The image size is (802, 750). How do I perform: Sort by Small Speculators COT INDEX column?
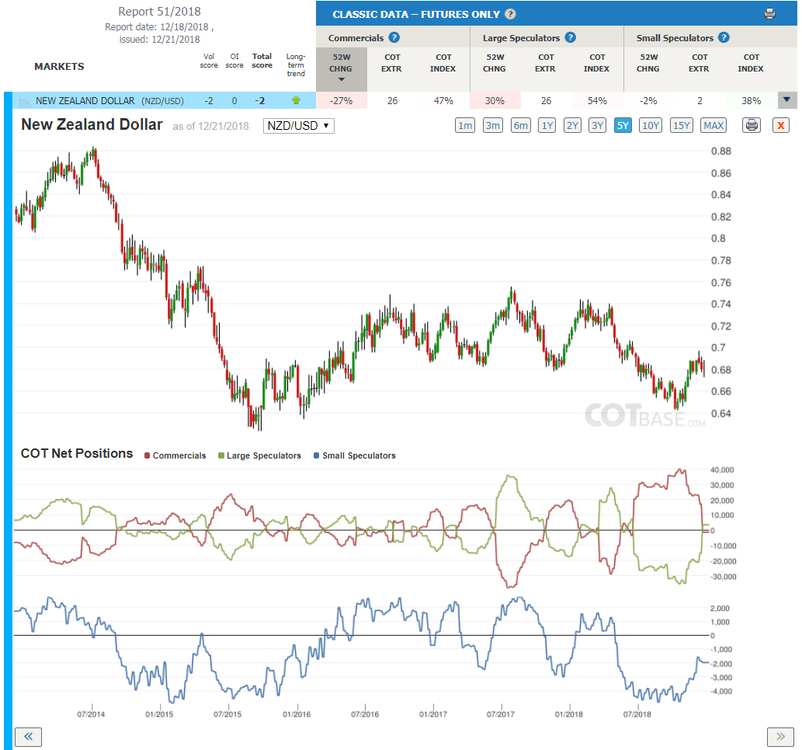[x=750, y=63]
